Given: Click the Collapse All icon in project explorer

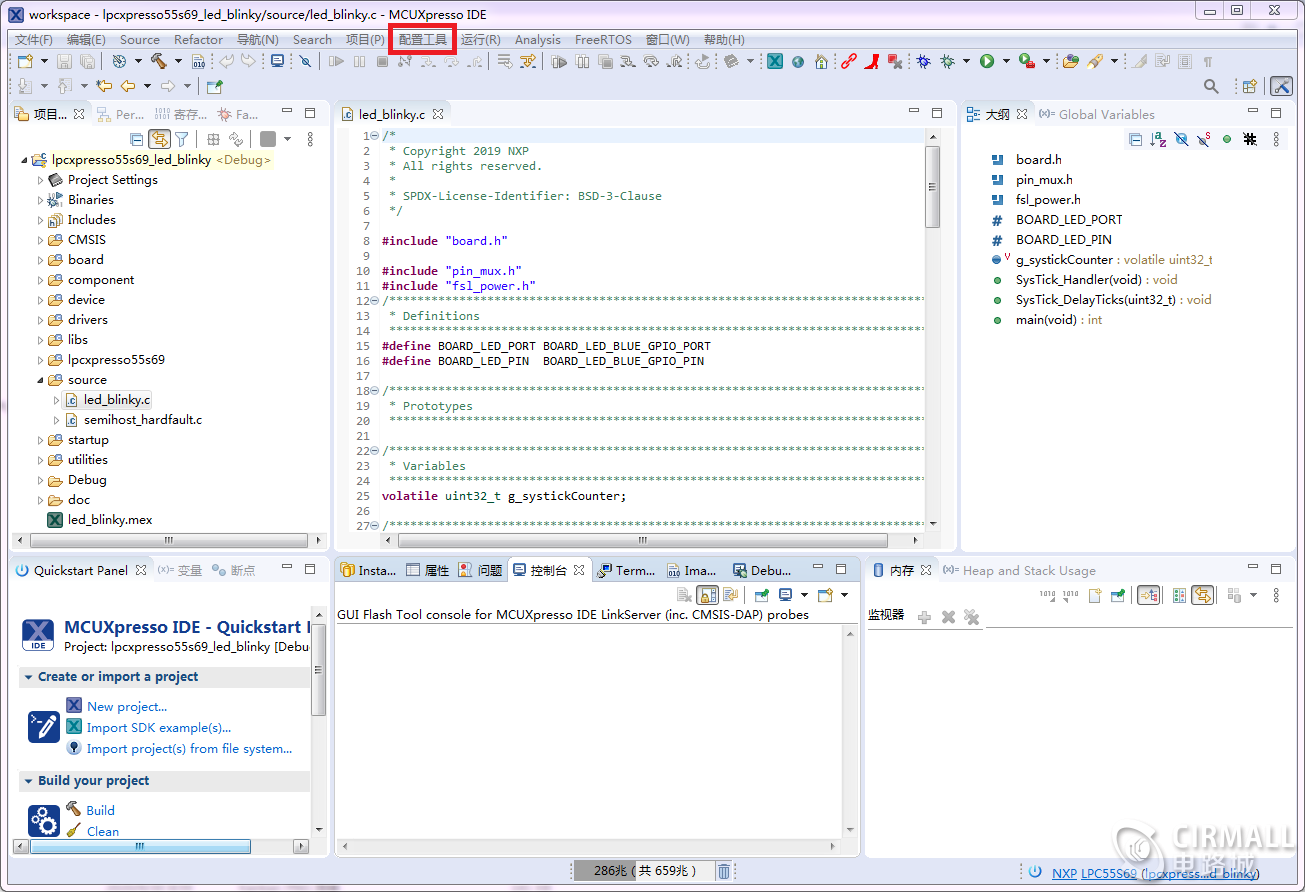Looking at the screenshot, I should 137,140.
